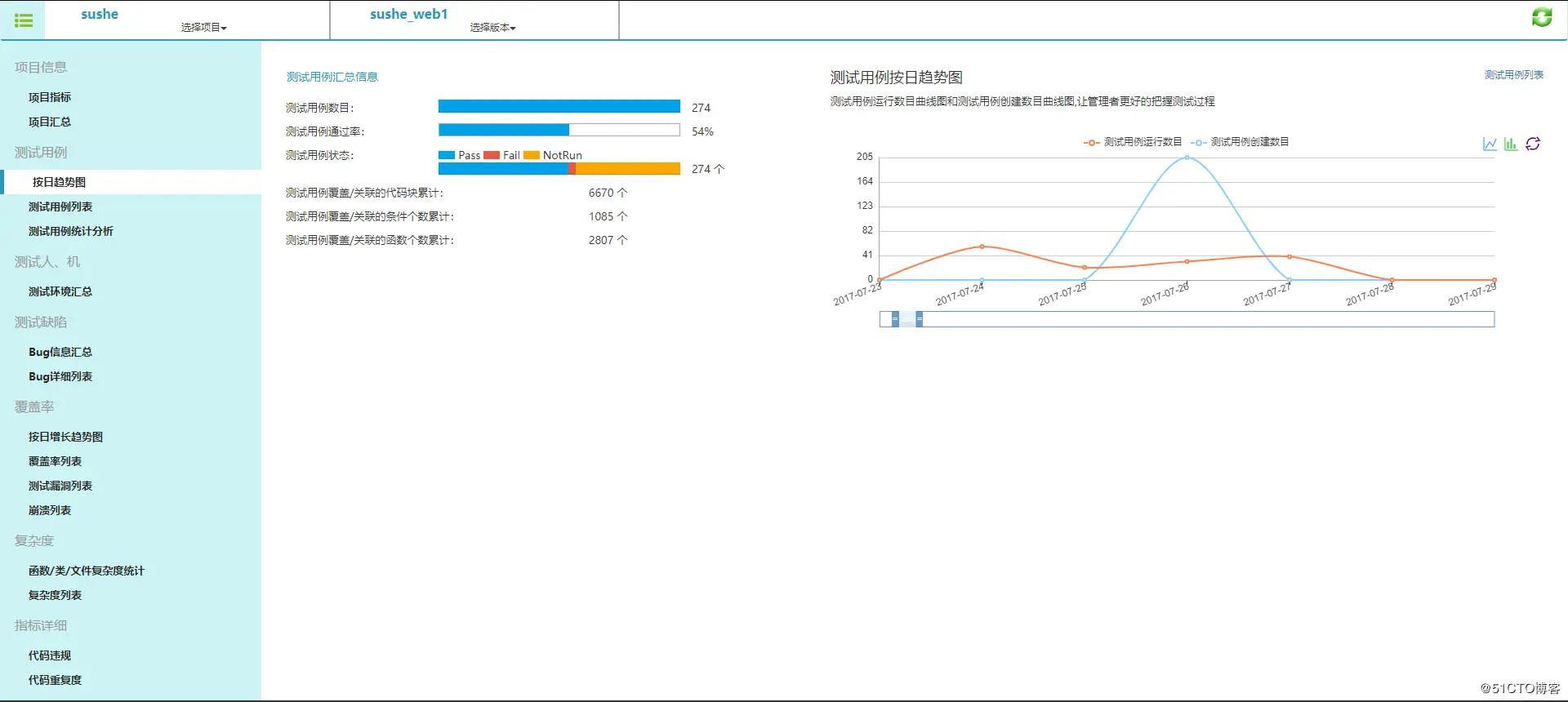Viewport: 1568px width, 702px height.
Task: Click the 205 y-axis label
Action: click(865, 157)
